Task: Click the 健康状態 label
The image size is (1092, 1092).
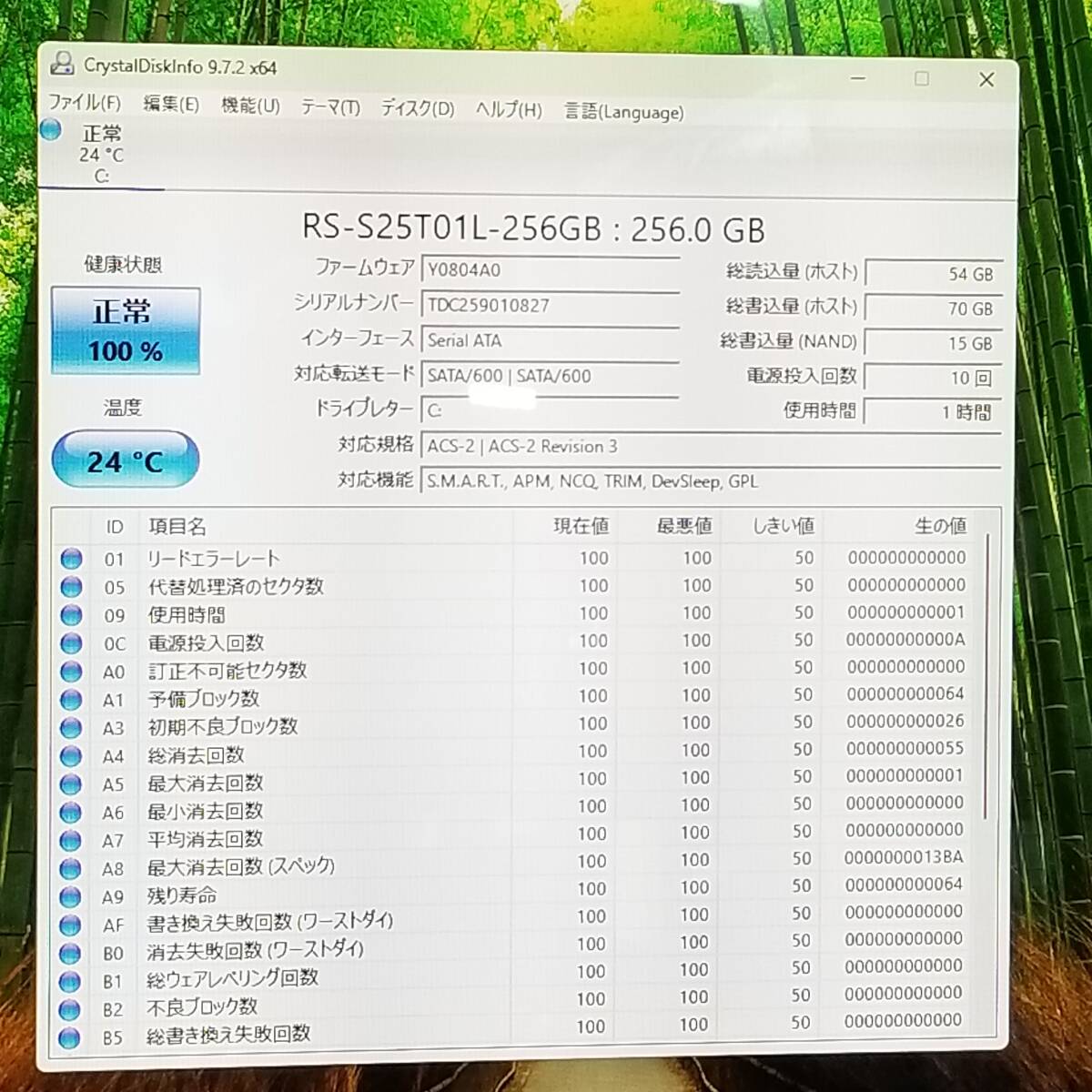Action: [x=123, y=264]
